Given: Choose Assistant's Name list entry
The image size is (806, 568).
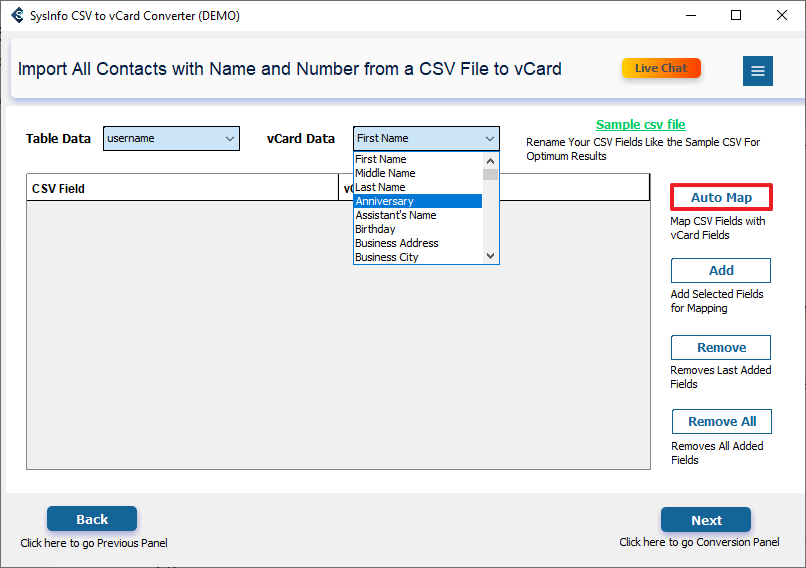Looking at the screenshot, I should click(418, 215).
